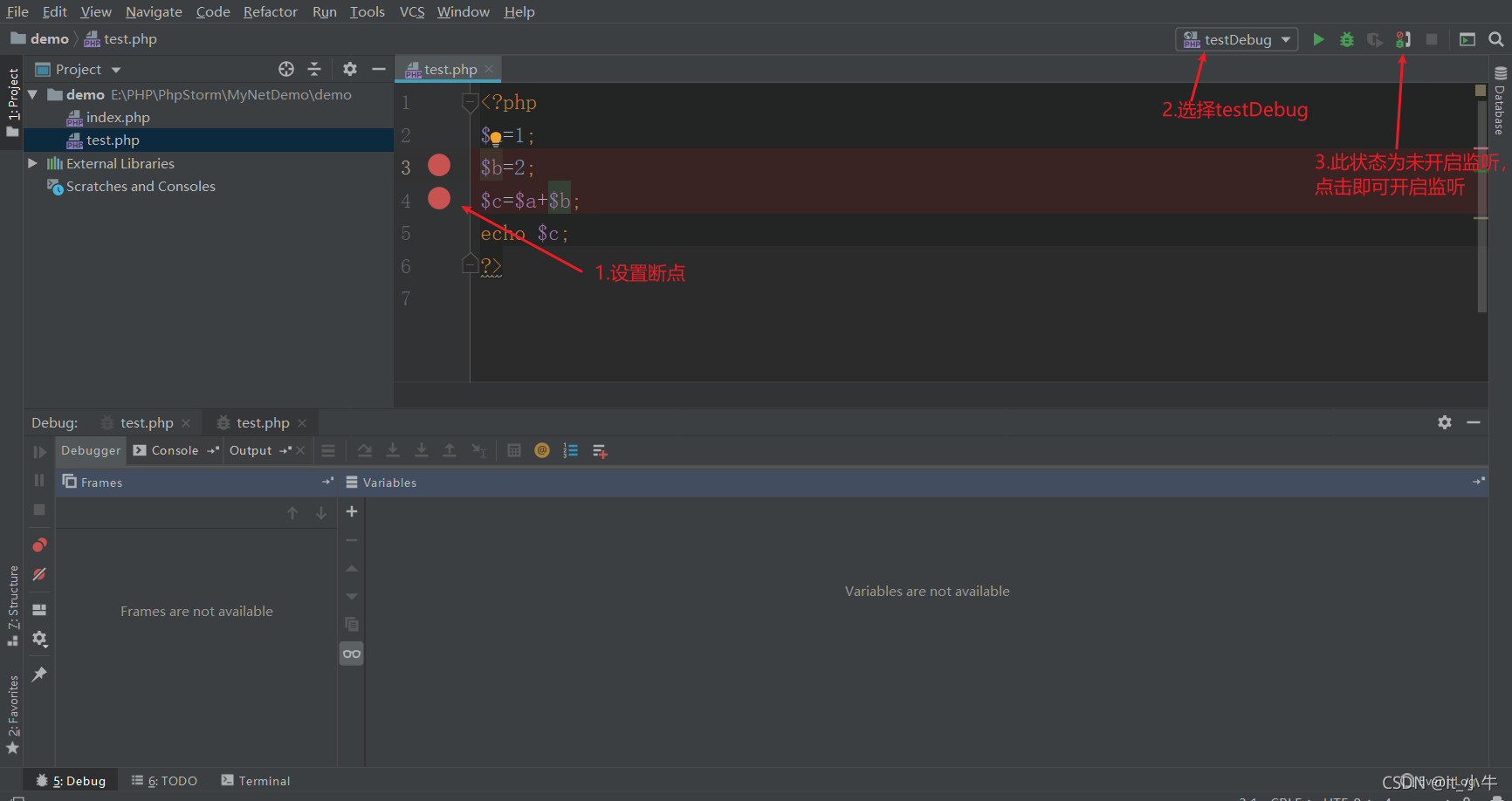Viewport: 1512px width, 801px height.
Task: Click the Debug bug icon in toolbar
Action: (1347, 39)
